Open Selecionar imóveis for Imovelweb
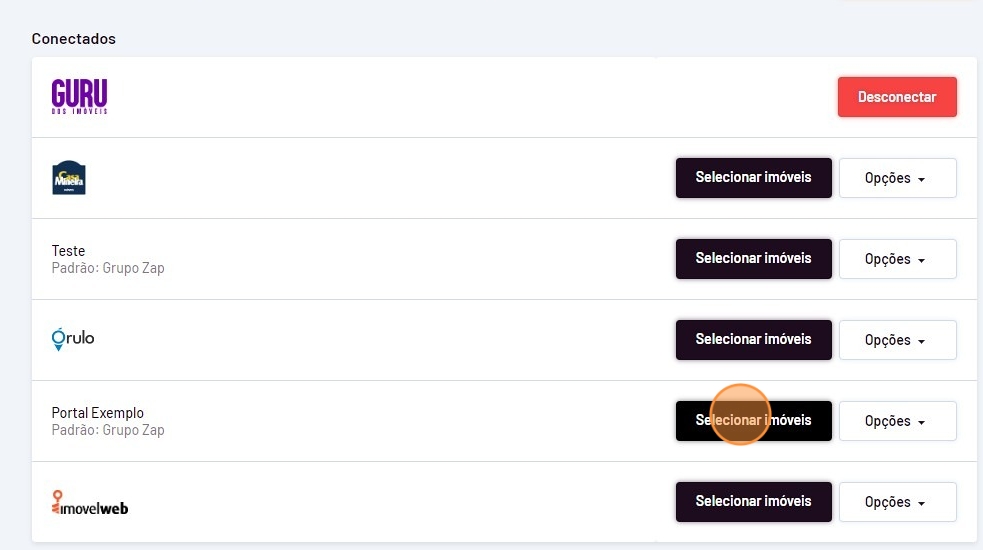The width and height of the screenshot is (983, 550). 753,502
